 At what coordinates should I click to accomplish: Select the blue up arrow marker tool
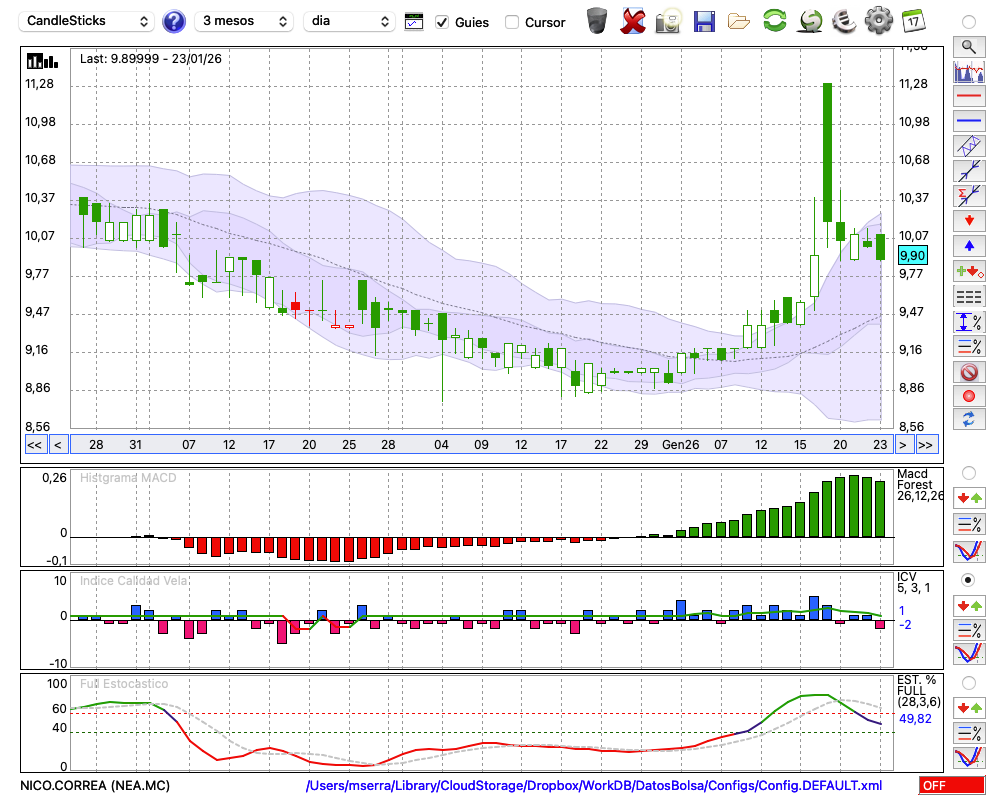tap(968, 245)
